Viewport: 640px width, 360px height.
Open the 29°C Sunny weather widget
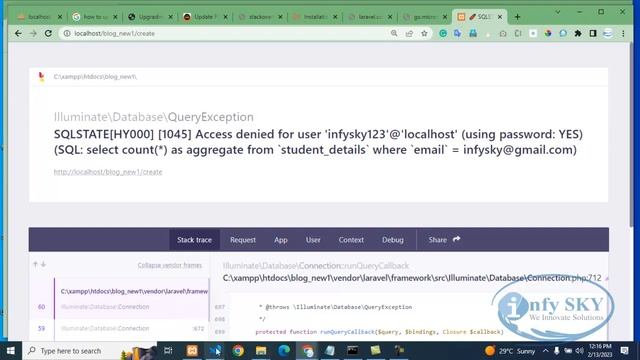[510, 351]
